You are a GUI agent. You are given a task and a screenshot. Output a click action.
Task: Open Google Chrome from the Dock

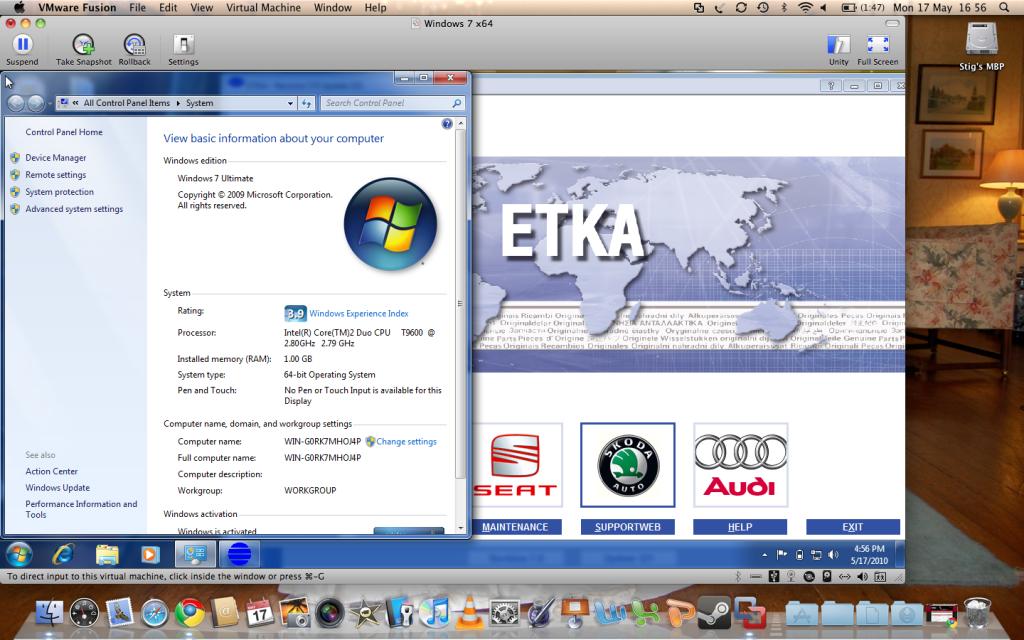(189, 613)
